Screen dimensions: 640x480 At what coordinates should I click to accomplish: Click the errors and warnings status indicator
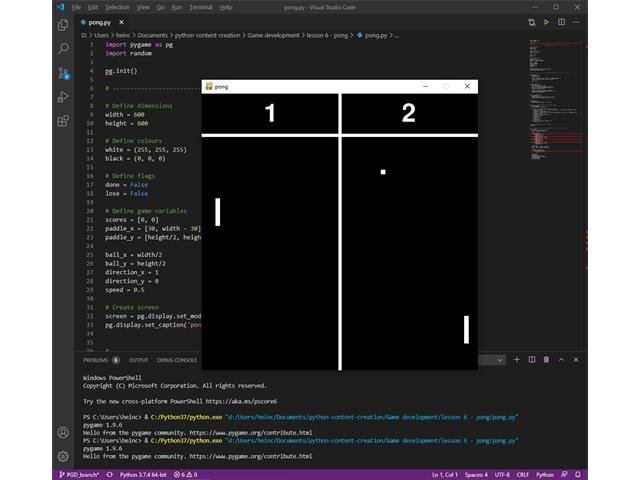coord(185,474)
